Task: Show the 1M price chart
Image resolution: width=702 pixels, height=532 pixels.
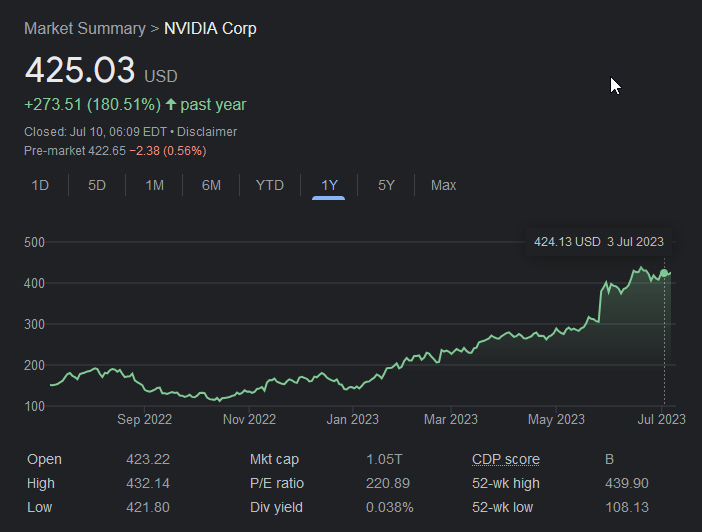Action: pos(154,185)
